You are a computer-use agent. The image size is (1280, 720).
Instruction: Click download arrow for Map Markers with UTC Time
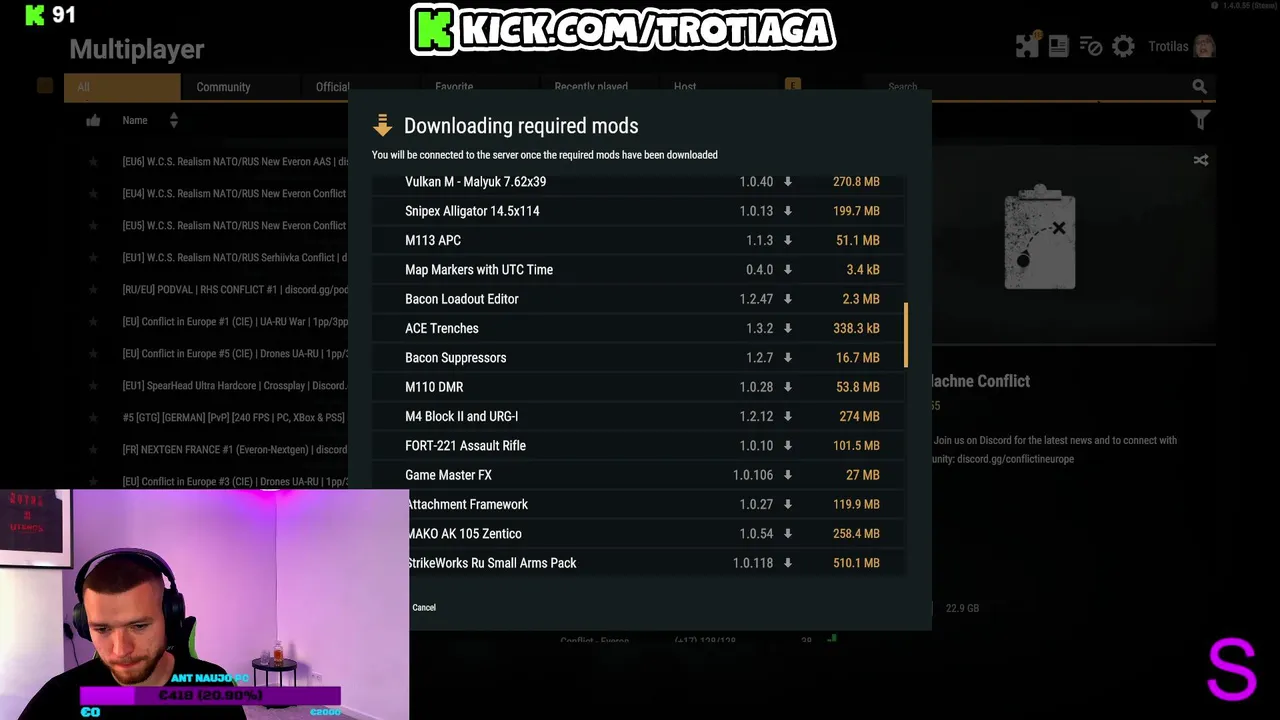[788, 270]
